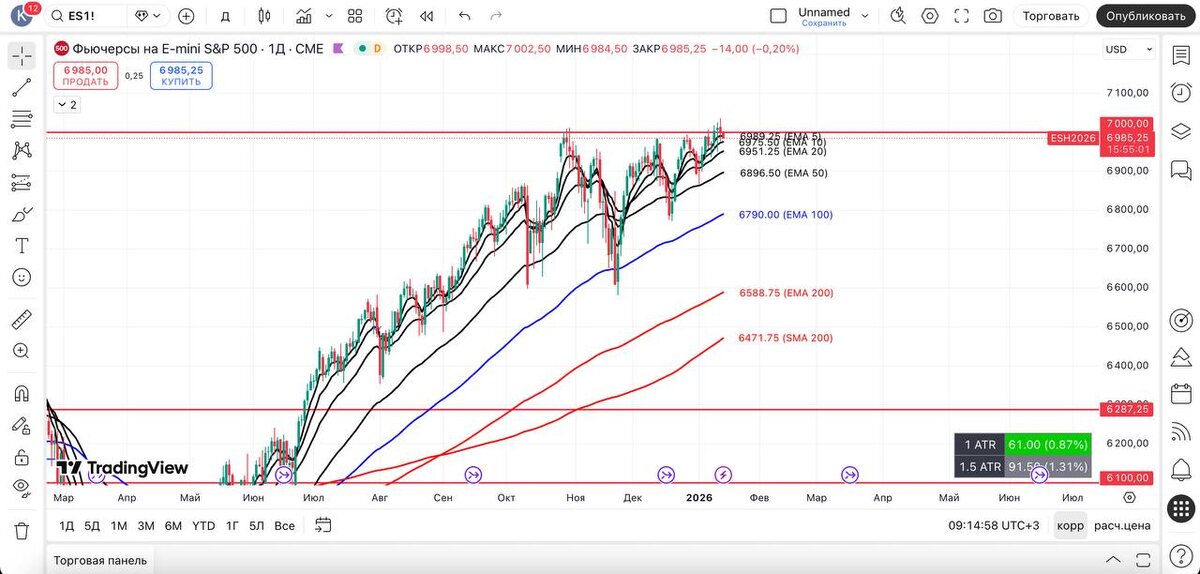
Task: Create a new alert with the clock icon
Action: [x=394, y=16]
